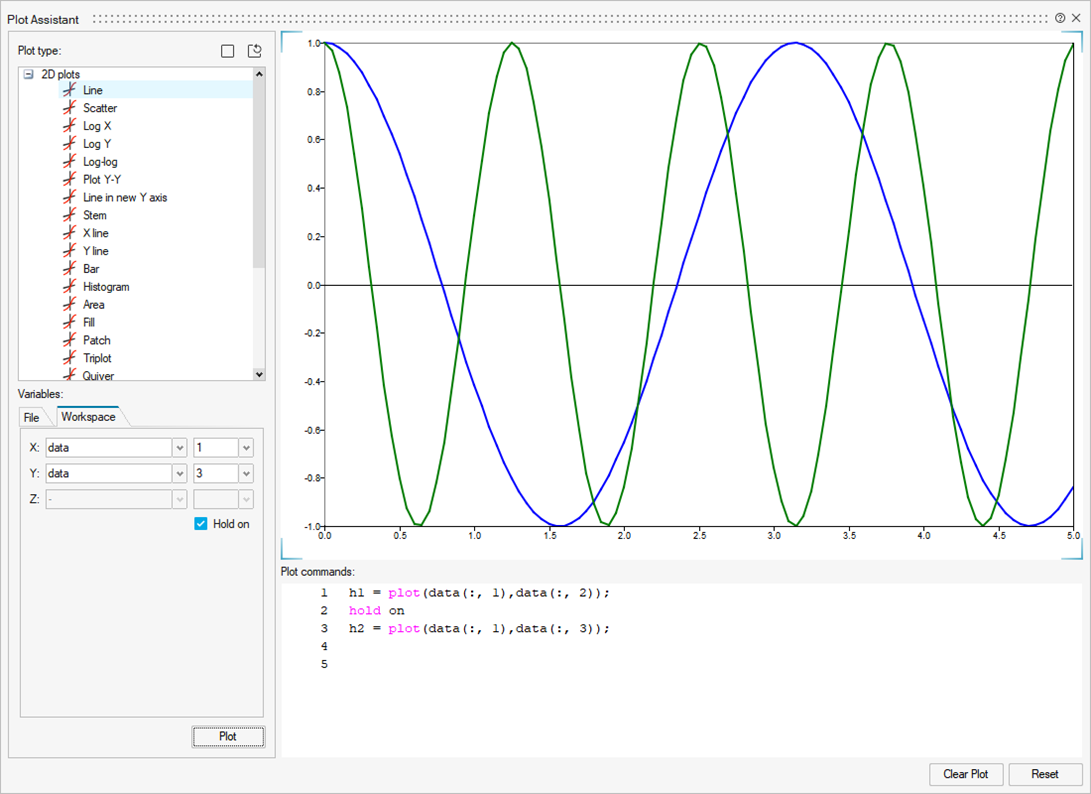Click the refresh icon above plot type list

point(254,51)
